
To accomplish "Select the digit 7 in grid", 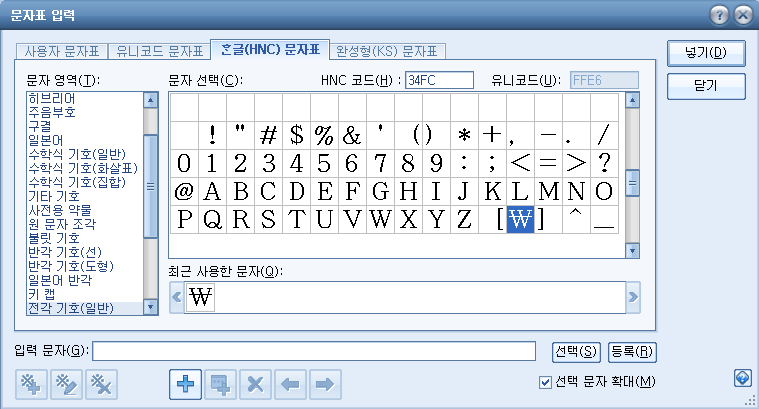I will coord(380,163).
